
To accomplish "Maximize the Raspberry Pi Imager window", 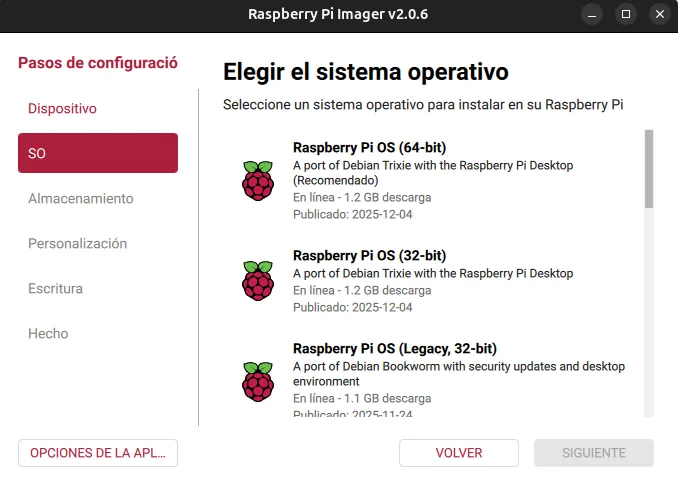I will (x=626, y=14).
